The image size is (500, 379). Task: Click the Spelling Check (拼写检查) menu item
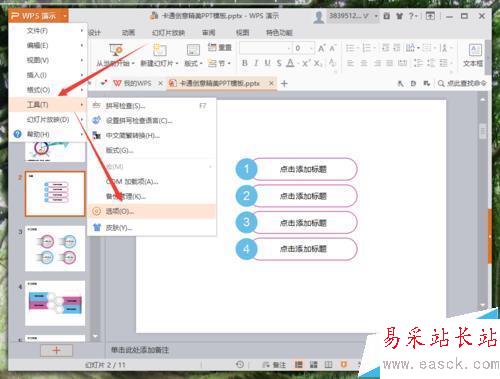[x=152, y=106]
